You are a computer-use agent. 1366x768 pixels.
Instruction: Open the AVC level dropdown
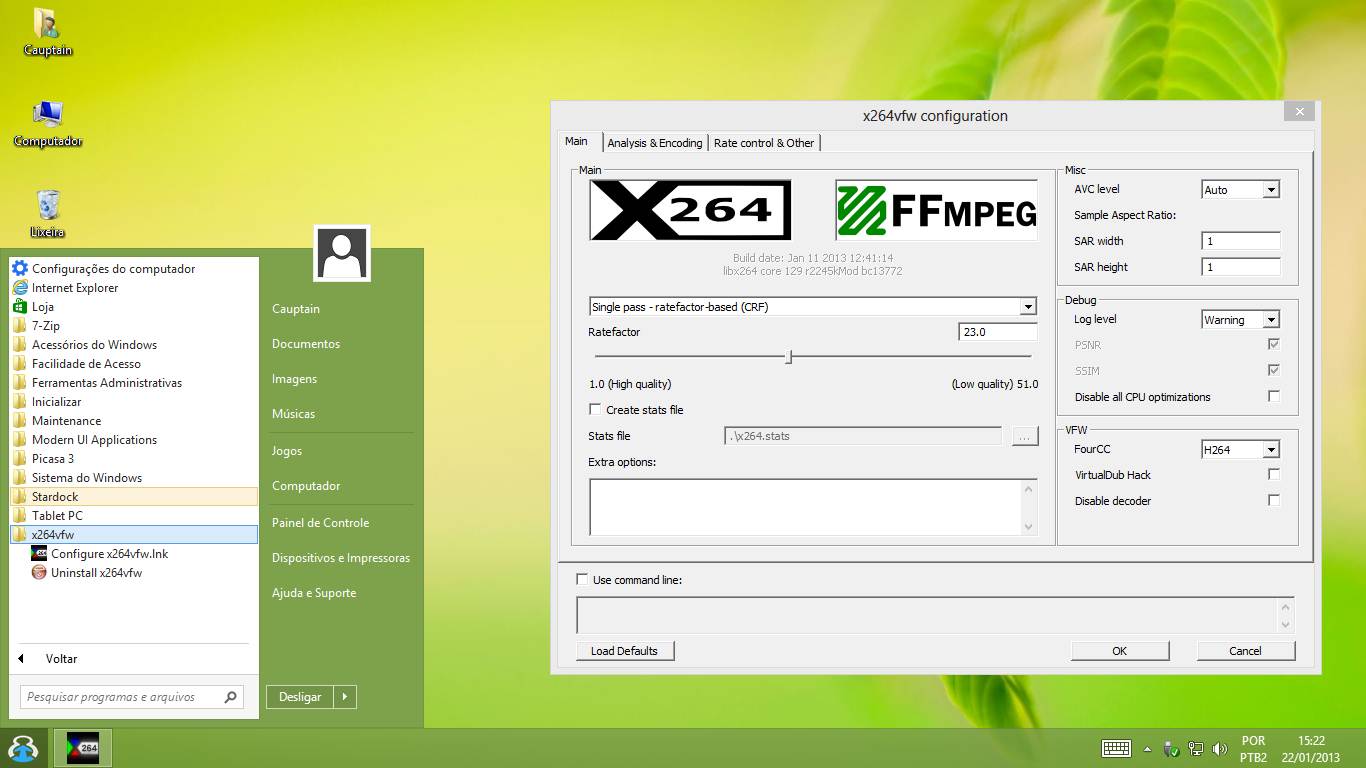1271,189
